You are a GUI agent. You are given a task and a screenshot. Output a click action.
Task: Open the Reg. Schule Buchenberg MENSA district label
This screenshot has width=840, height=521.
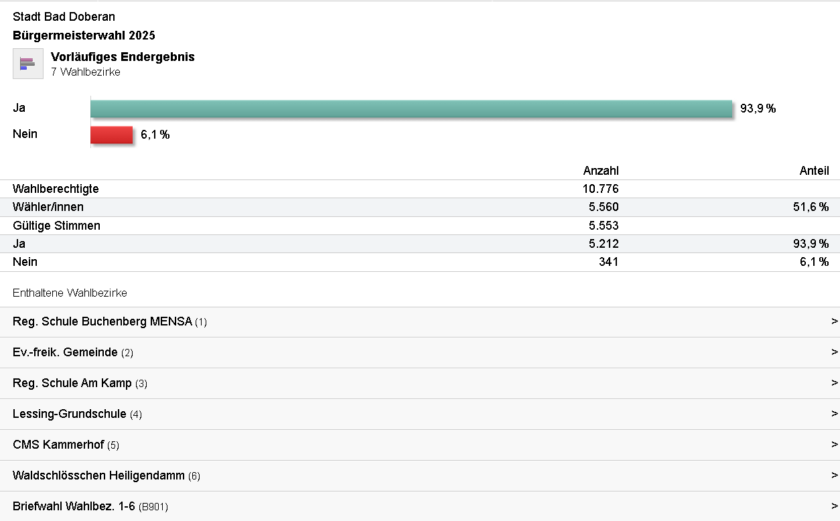click(x=102, y=322)
